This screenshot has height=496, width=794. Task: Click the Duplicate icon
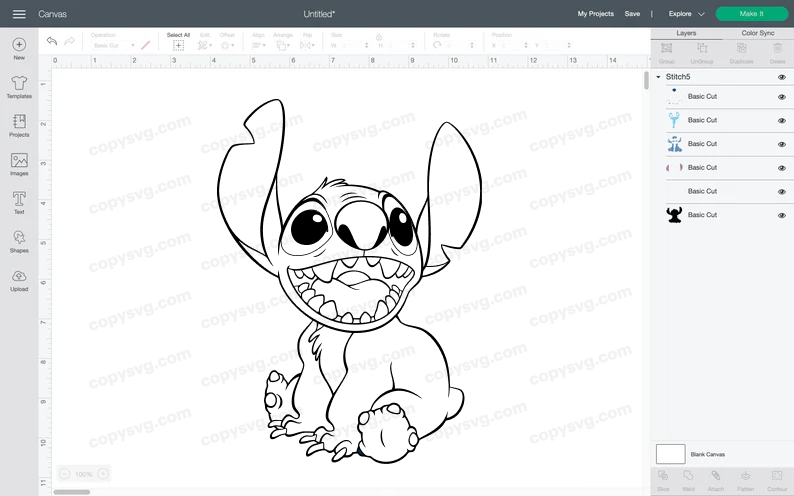pyautogui.click(x=741, y=48)
